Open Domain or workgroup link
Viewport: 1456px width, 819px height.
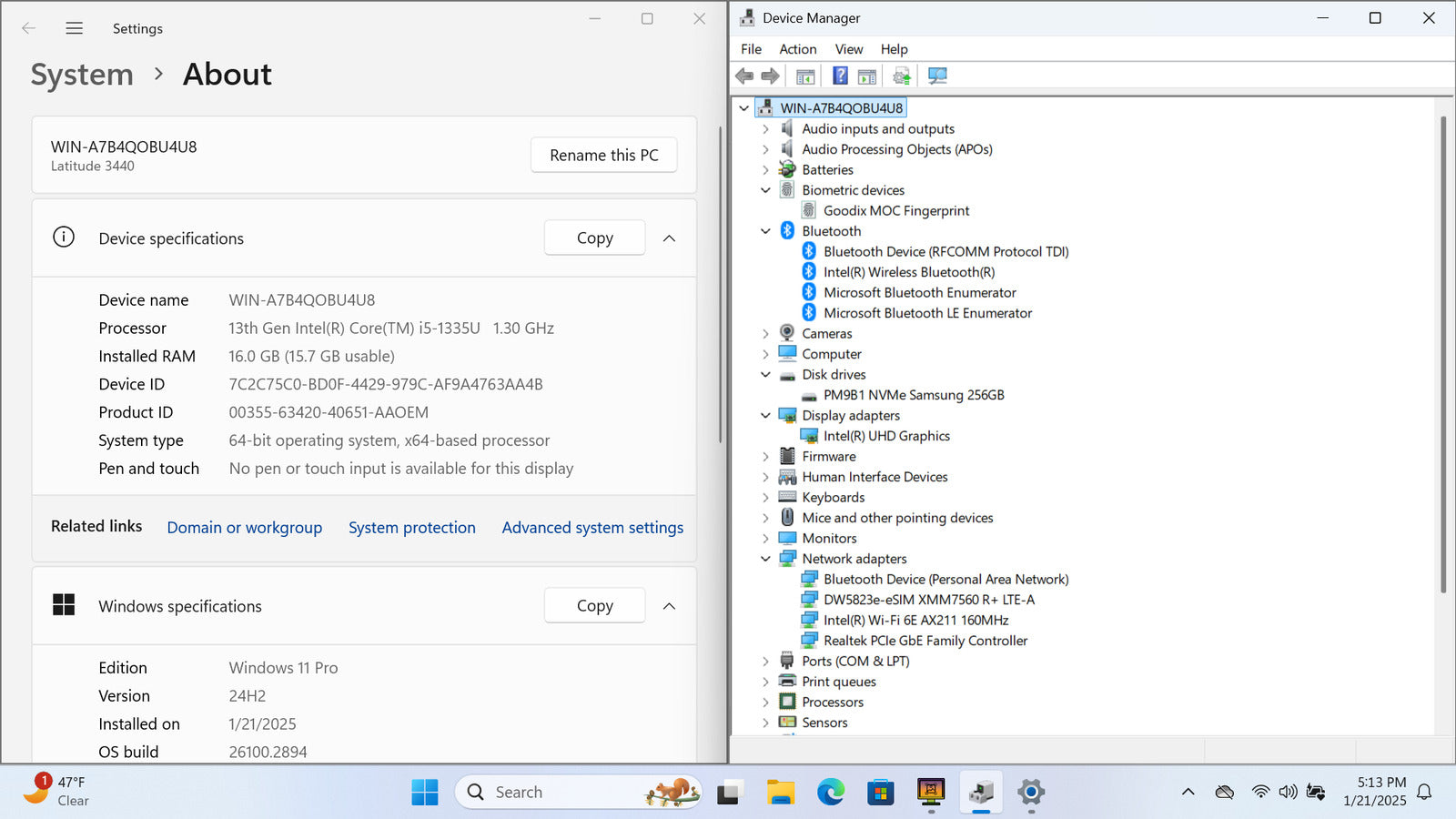point(245,528)
